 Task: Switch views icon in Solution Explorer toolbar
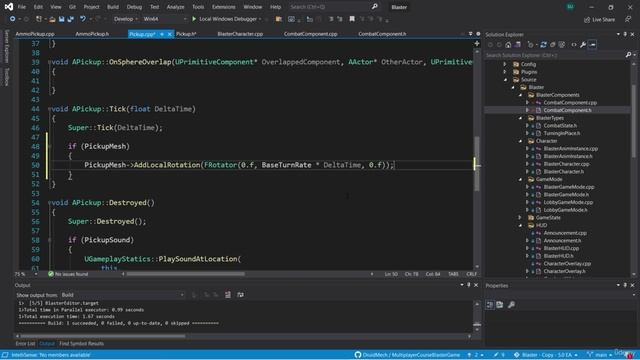pyautogui.click(x=518, y=45)
